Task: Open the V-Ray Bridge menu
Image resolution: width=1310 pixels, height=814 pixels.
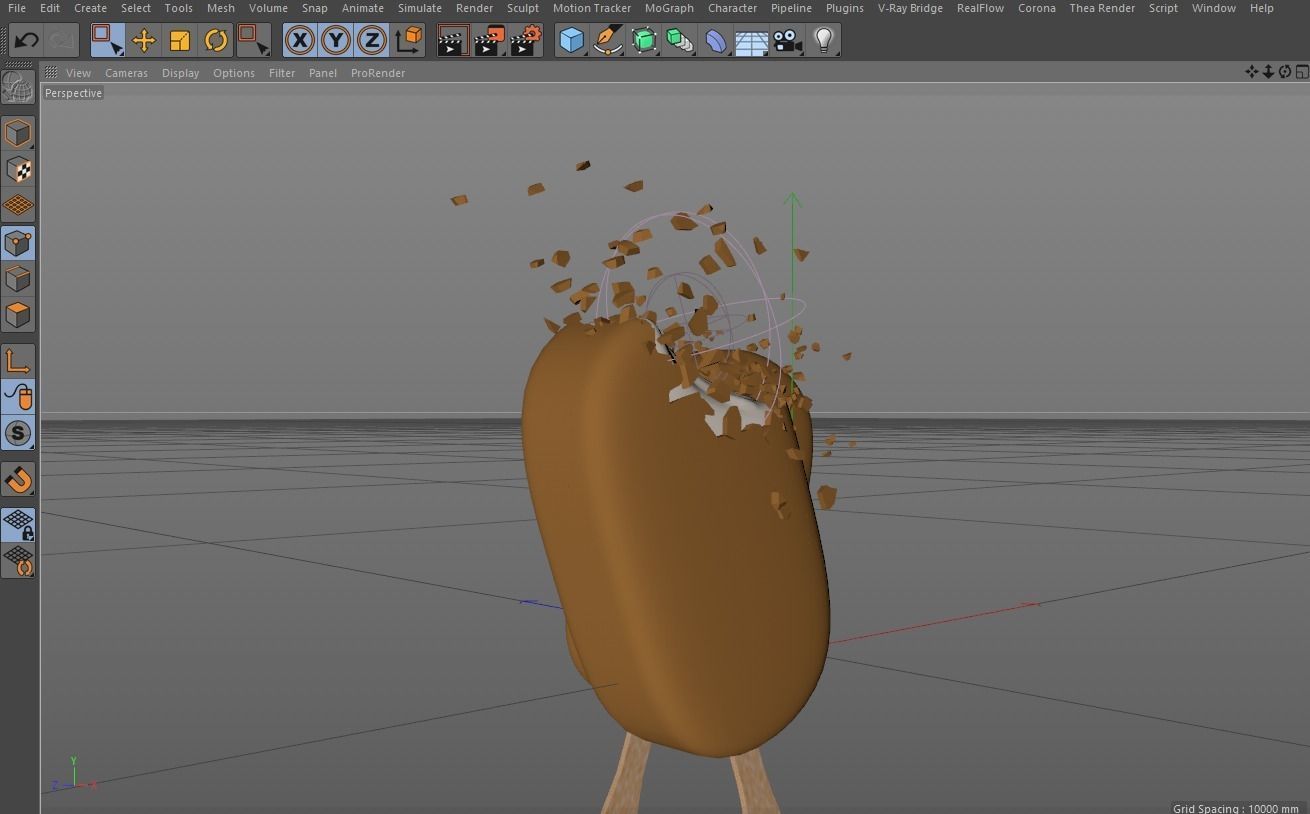Action: coord(910,8)
